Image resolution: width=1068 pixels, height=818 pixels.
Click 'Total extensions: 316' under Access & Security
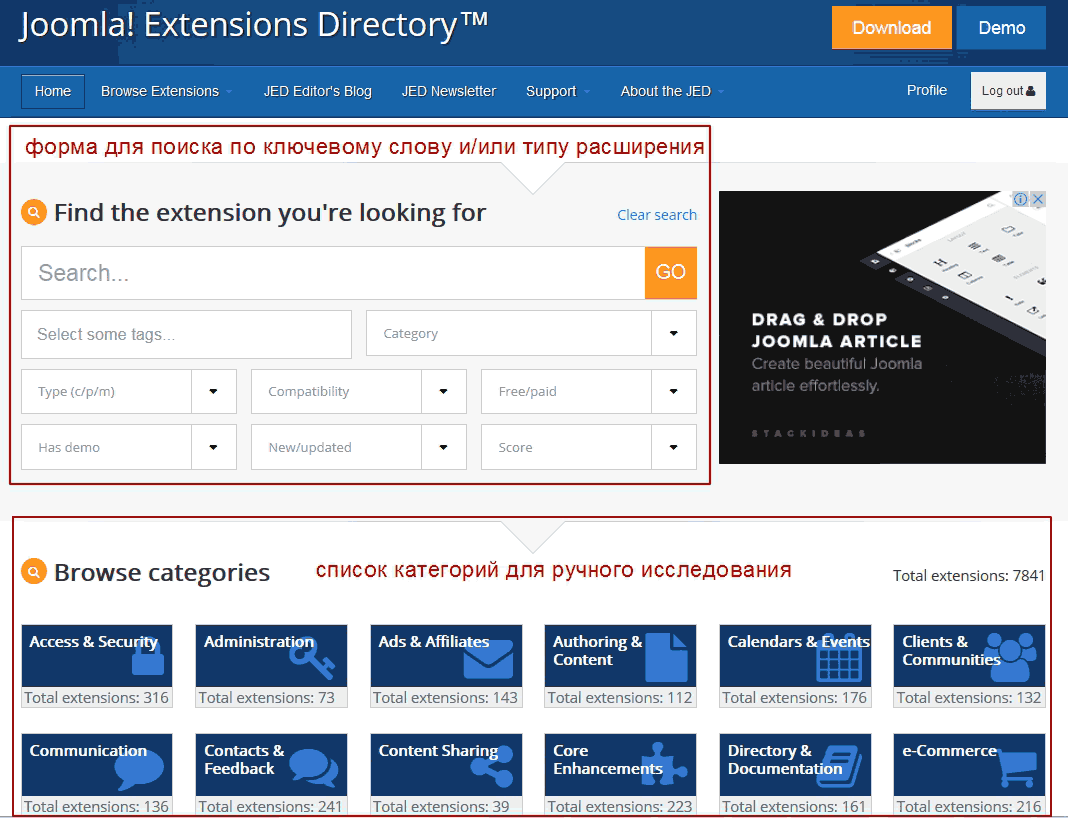pyautogui.click(x=97, y=697)
